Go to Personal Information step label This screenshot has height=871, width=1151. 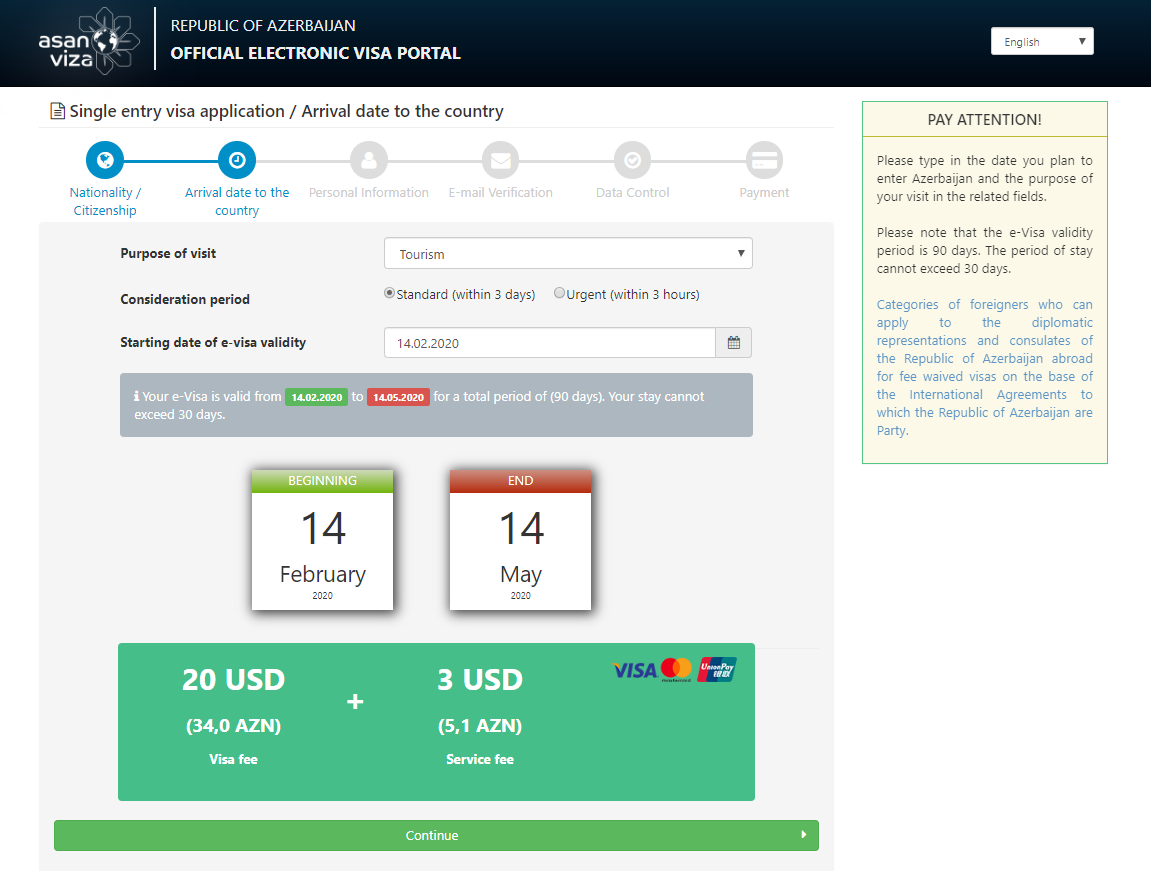368,192
